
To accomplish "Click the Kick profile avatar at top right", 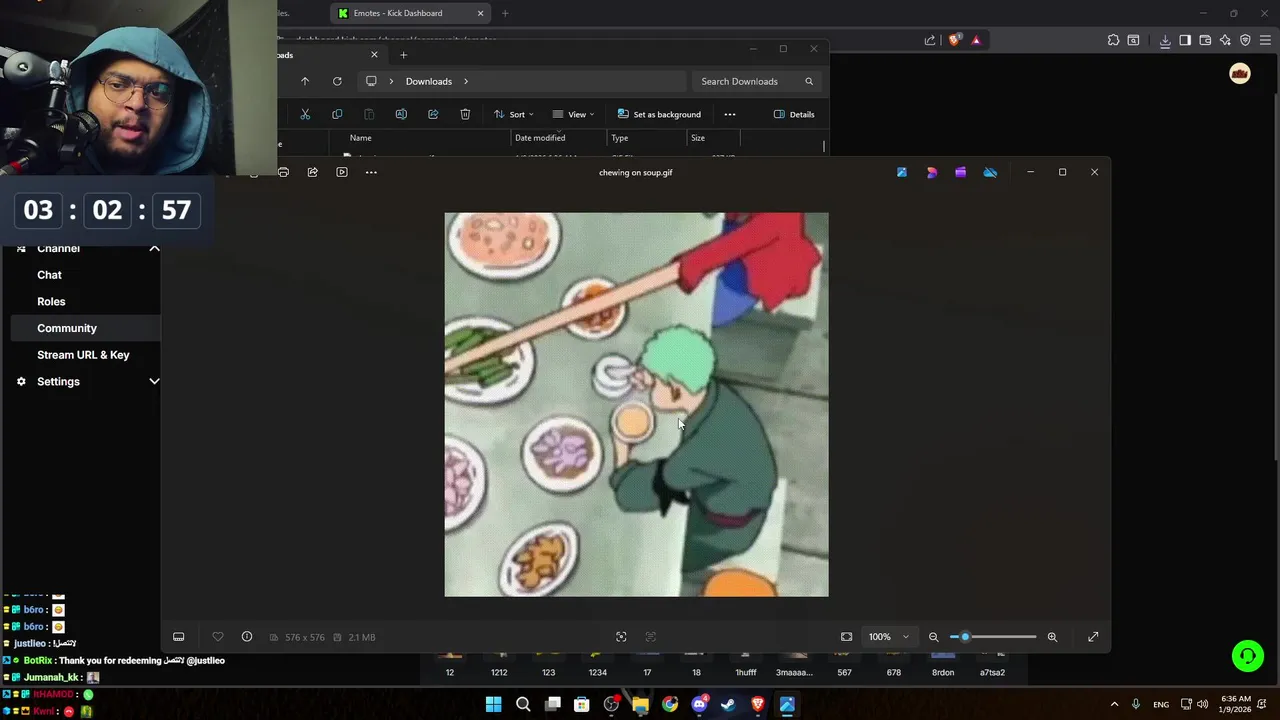I will pos(1240,74).
